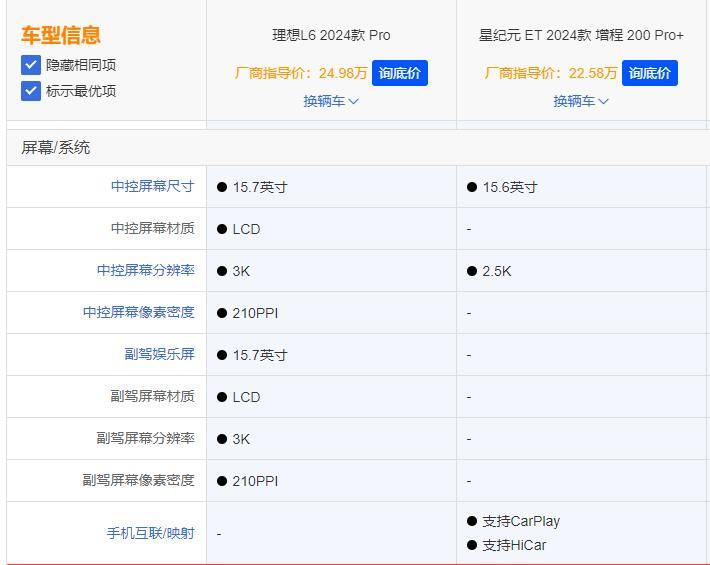The height and width of the screenshot is (565, 710).
Task: Expand 换辆车 dropdown under 理想L6
Action: pos(331,101)
